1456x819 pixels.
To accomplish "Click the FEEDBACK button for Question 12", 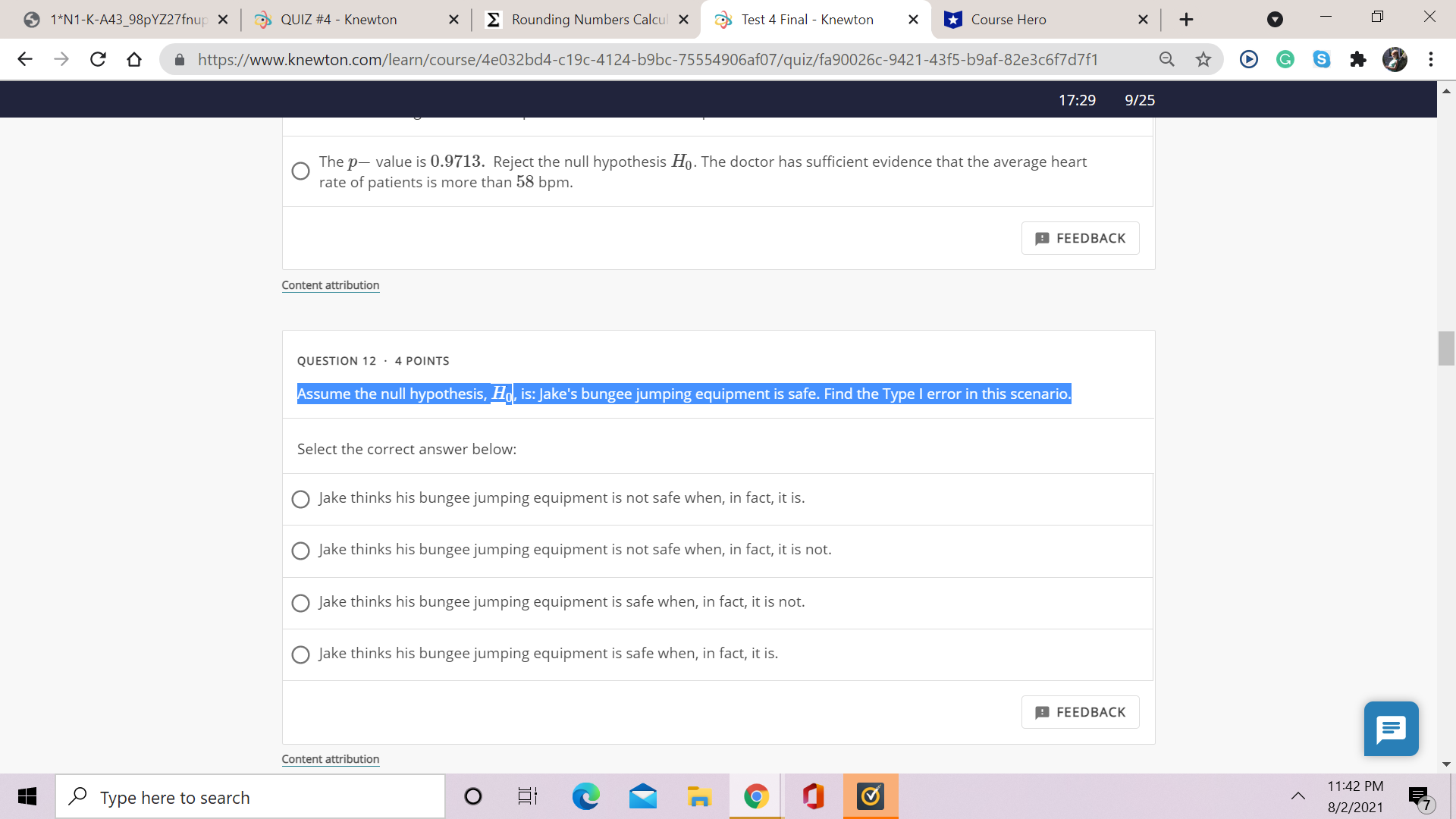I will tap(1080, 712).
